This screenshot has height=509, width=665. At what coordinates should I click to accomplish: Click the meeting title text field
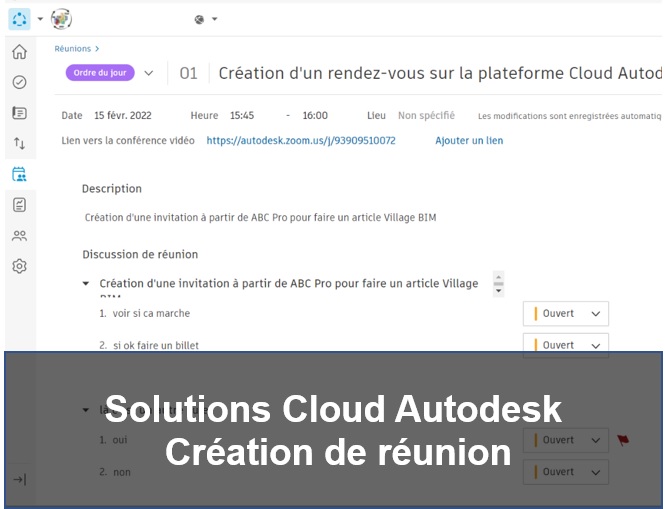point(440,73)
